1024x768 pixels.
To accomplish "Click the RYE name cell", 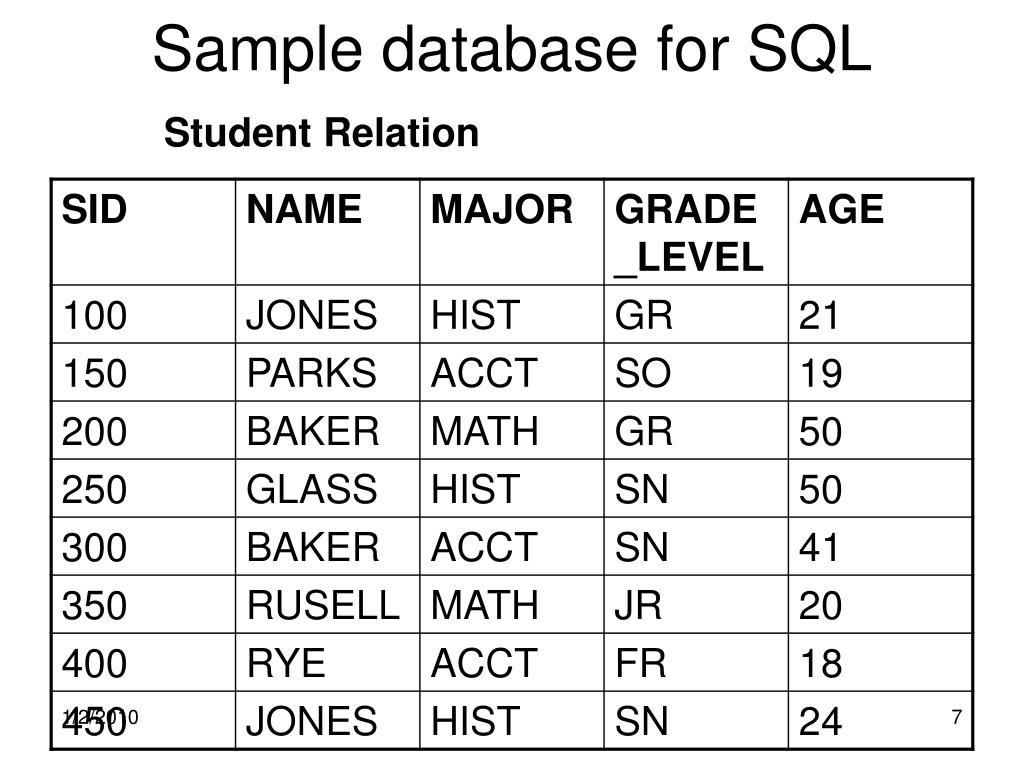I will click(x=287, y=663).
